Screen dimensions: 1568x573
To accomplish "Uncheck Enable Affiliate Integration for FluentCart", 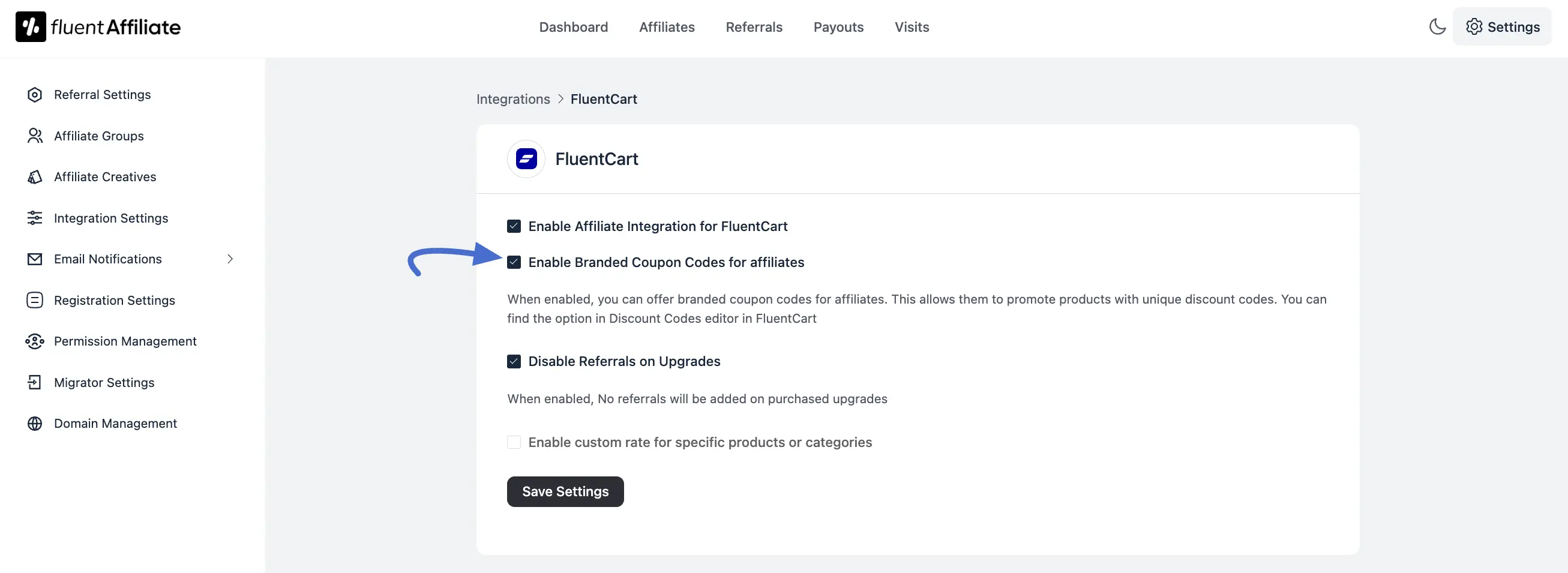I will tap(514, 227).
